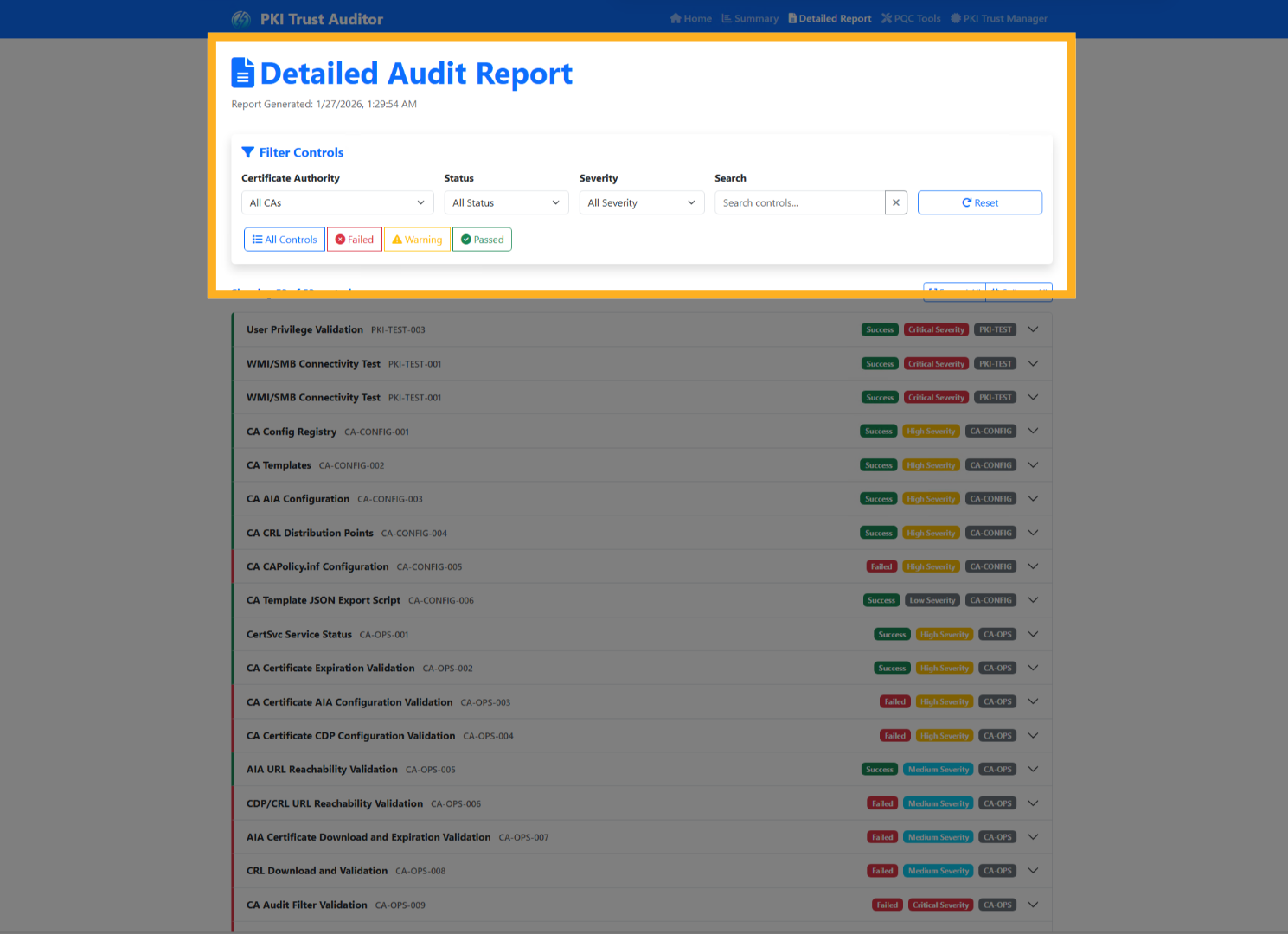Clear the search field with the X button
The image size is (1288, 934).
pos(896,202)
